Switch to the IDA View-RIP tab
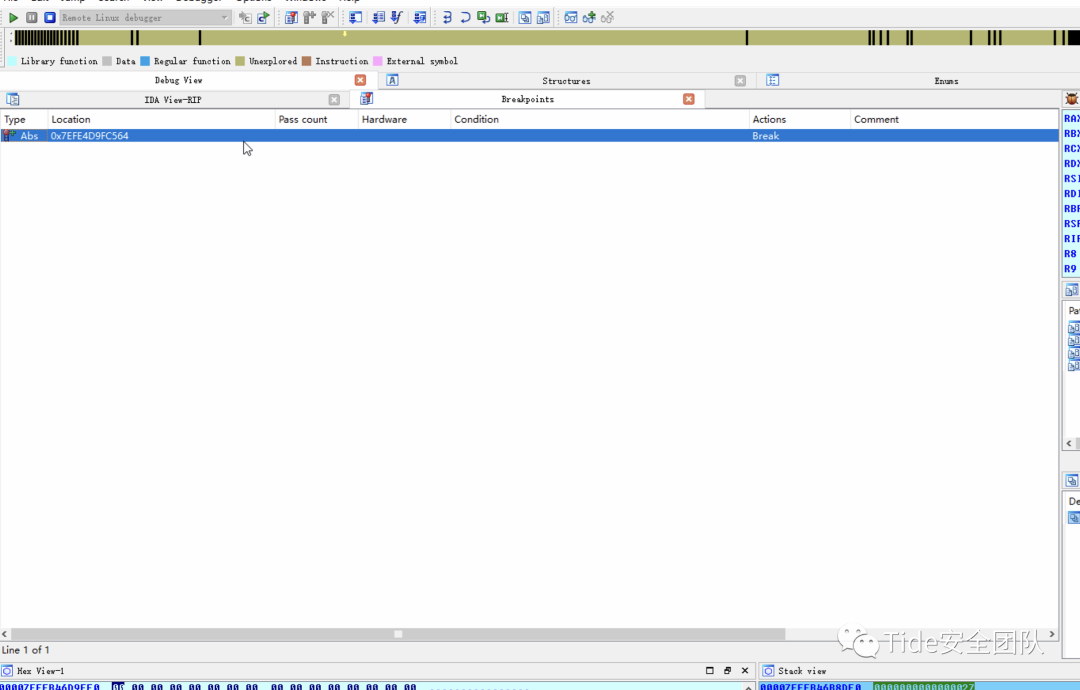1080x690 pixels. (x=173, y=100)
